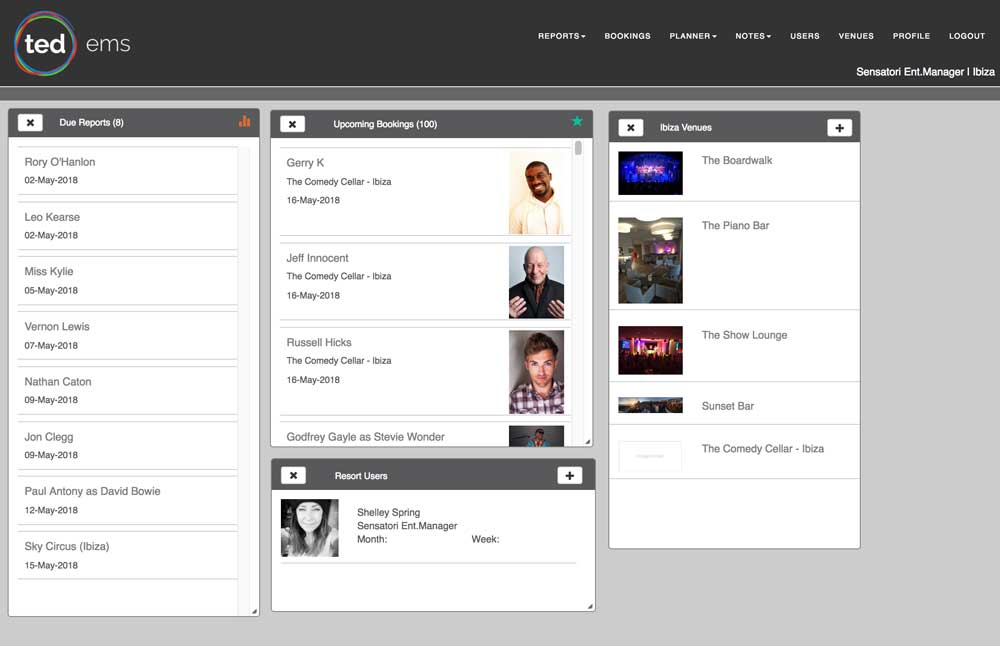Close the Due Reports panel

coord(30,122)
